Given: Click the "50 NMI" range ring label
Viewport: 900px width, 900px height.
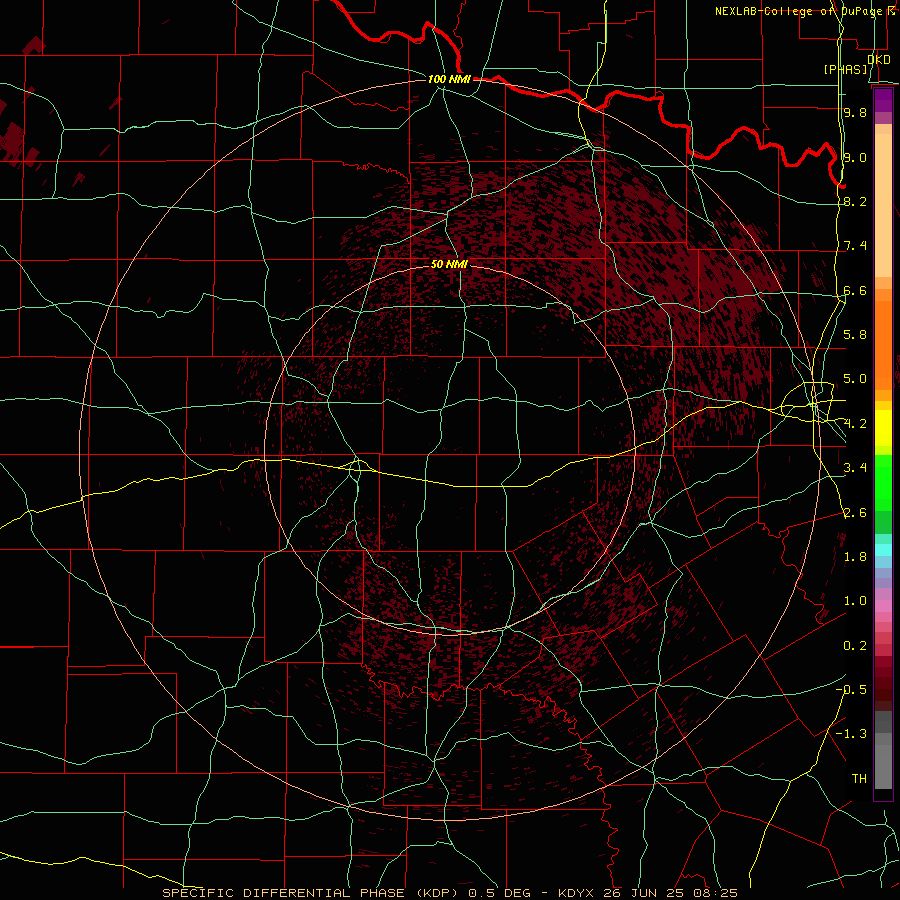Looking at the screenshot, I should (x=449, y=264).
